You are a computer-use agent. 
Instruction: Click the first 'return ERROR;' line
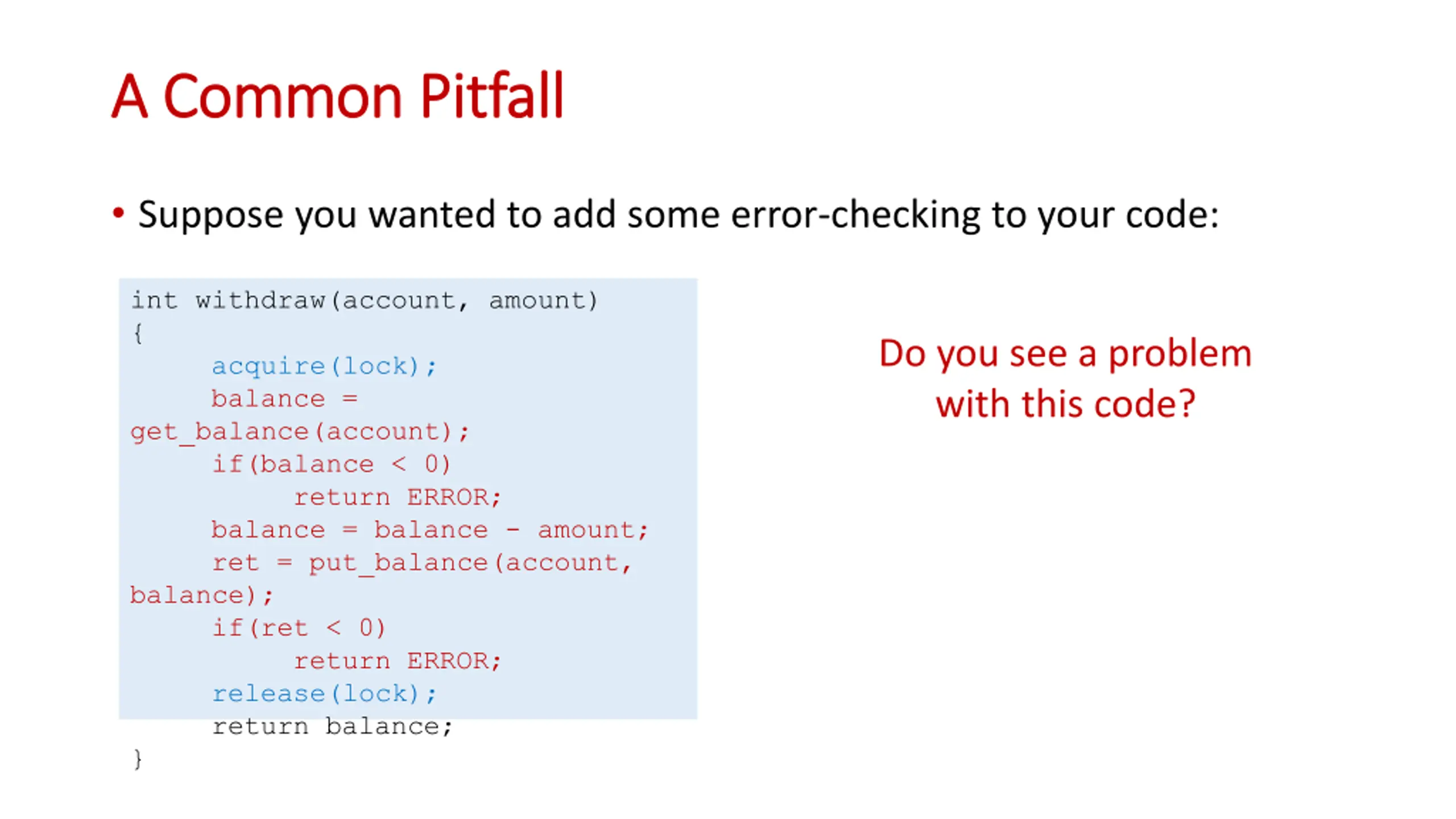(x=398, y=497)
